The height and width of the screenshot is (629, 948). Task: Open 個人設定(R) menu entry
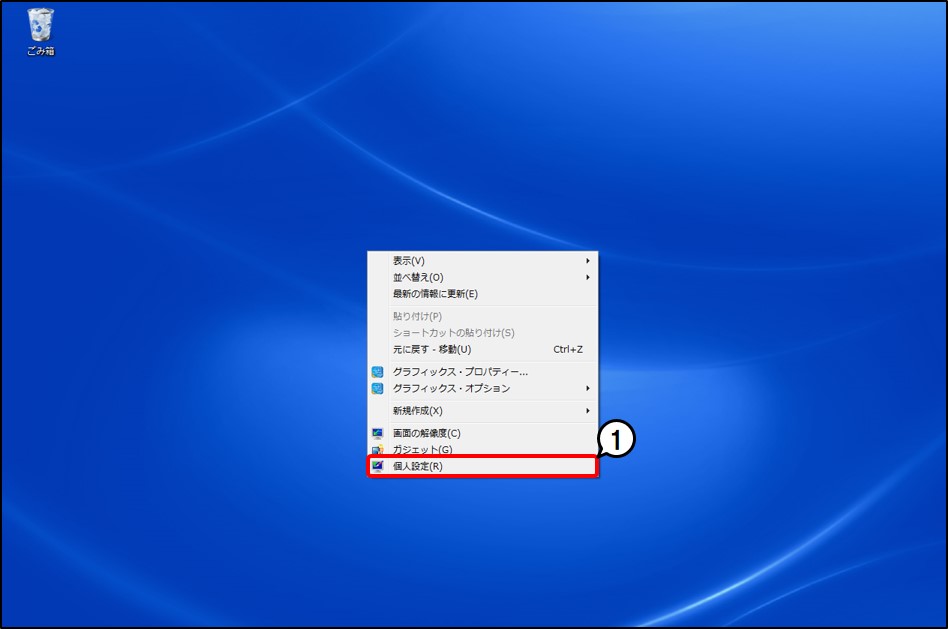(x=482, y=466)
